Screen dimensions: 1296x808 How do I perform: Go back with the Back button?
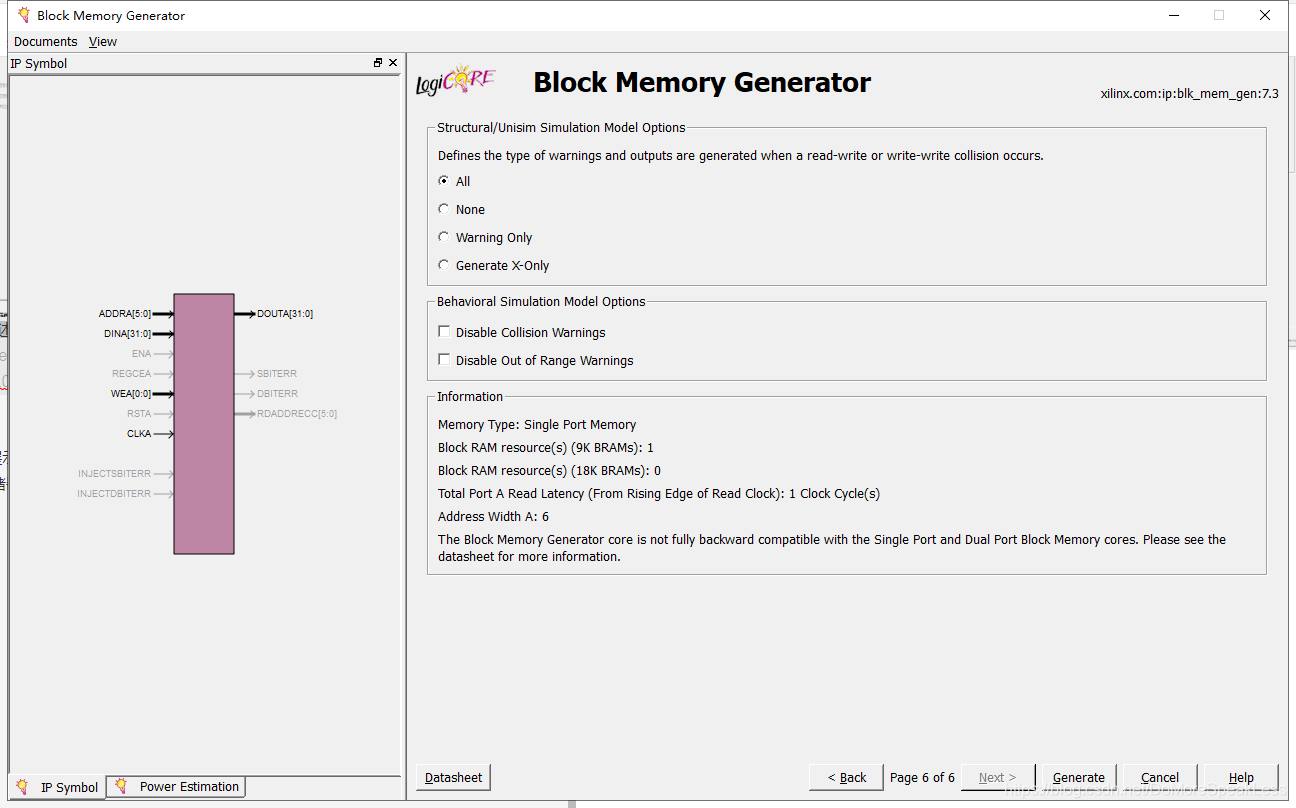coord(847,777)
